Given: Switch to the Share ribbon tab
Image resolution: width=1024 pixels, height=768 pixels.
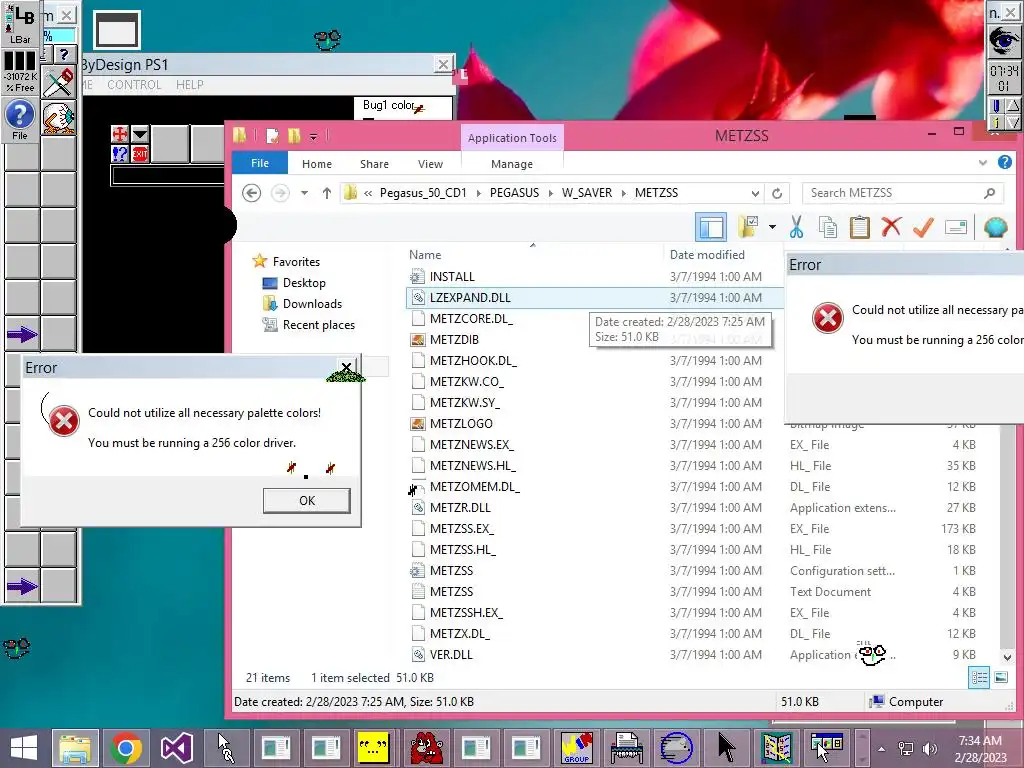Looking at the screenshot, I should 374,164.
